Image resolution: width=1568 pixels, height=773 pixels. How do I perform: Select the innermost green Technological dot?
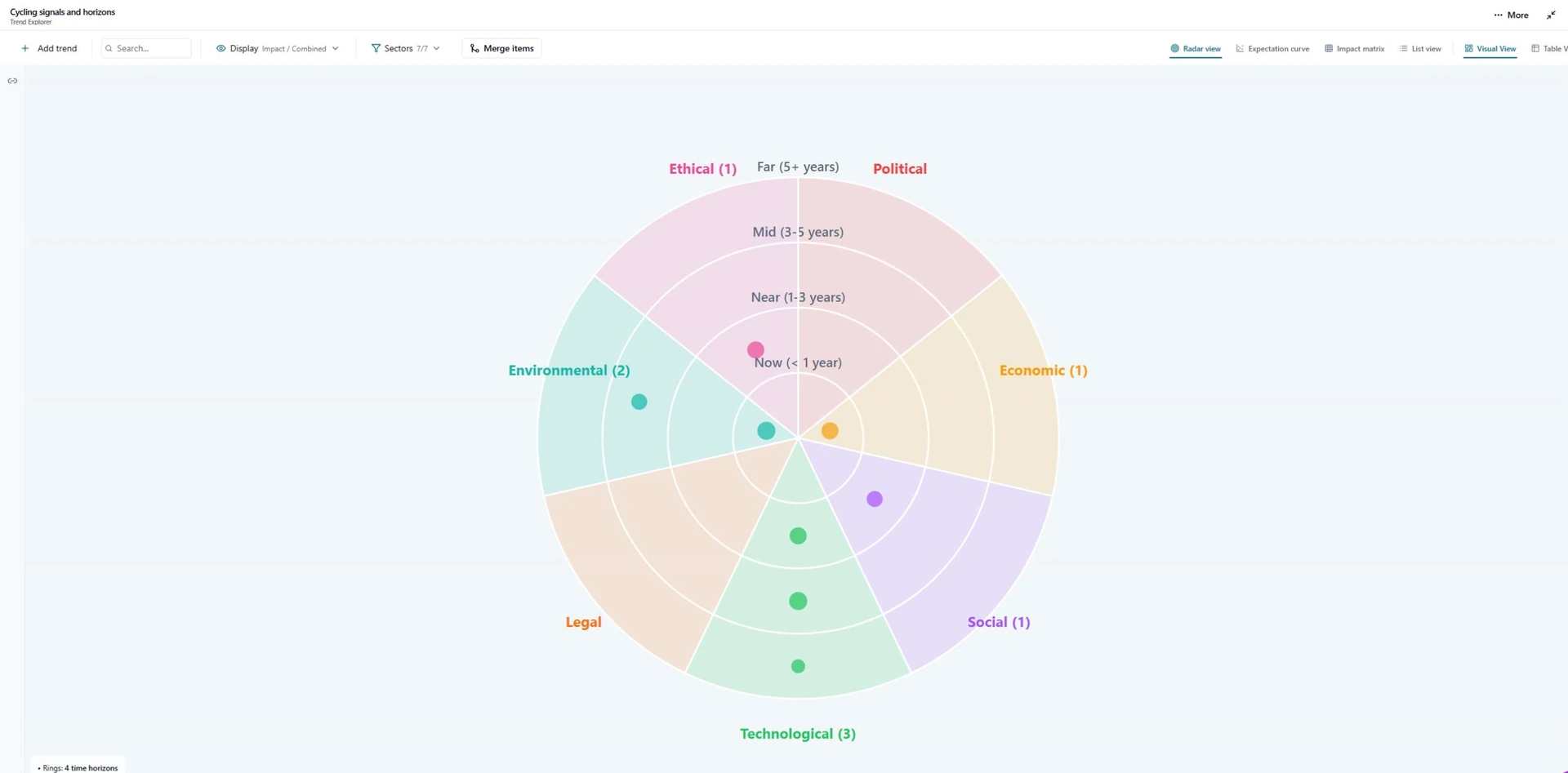[x=799, y=536]
